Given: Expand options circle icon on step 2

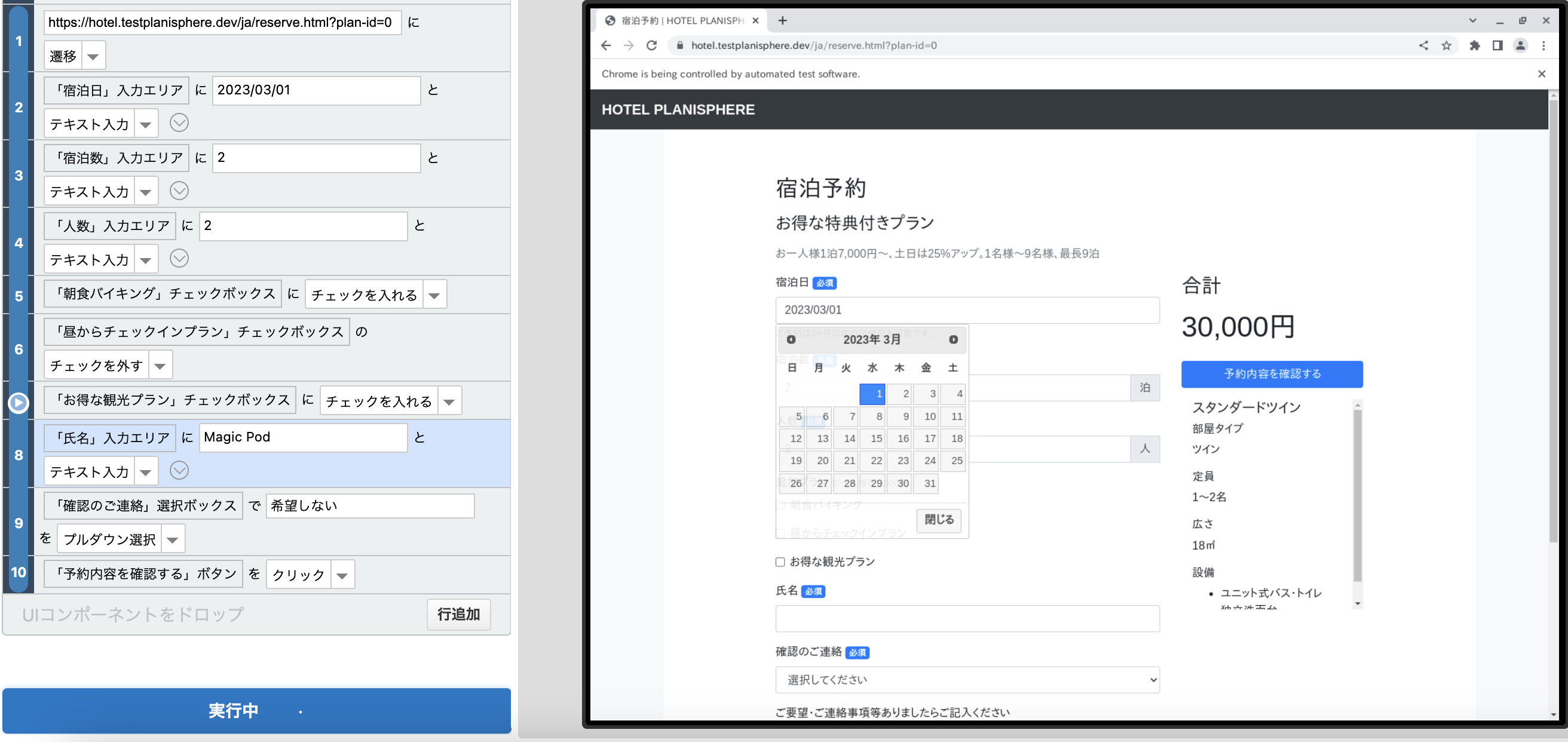Looking at the screenshot, I should [179, 123].
